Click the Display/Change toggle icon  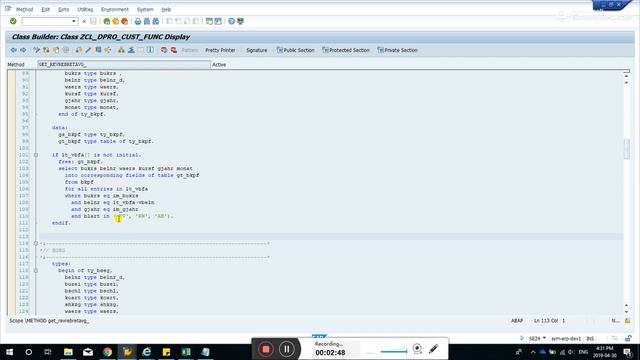(x=36, y=50)
